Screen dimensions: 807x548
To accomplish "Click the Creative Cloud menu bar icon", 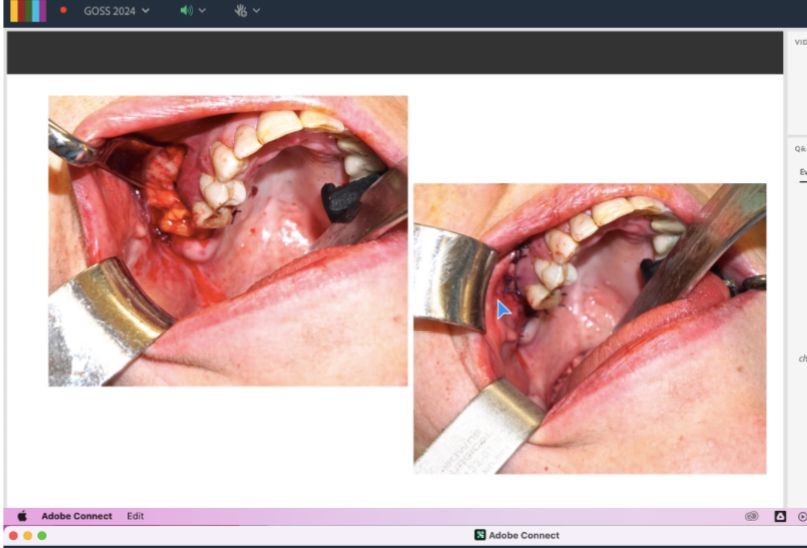I will pyautogui.click(x=752, y=516).
